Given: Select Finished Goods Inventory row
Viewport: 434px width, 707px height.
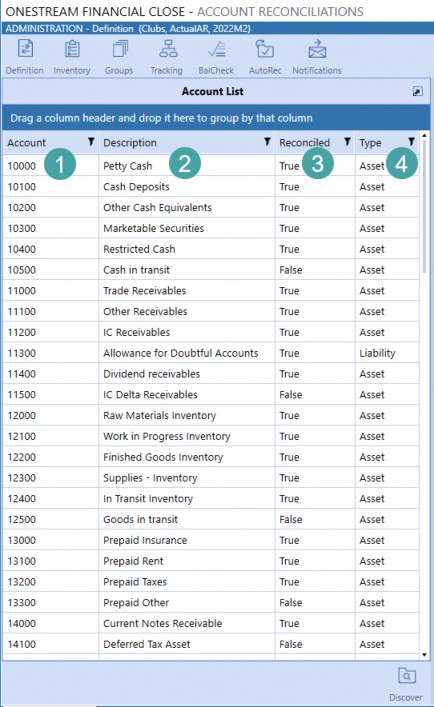Looking at the screenshot, I should tap(211, 457).
